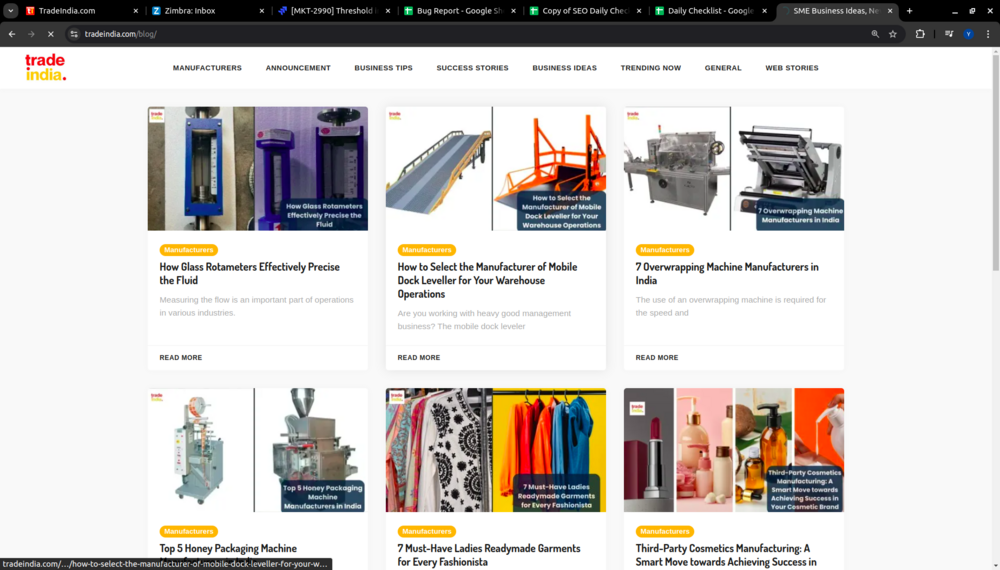Screen dimensions: 1000x570
Task: Open '7 Overwrapping Machine Manufacturers in India' title
Action: 727,274
